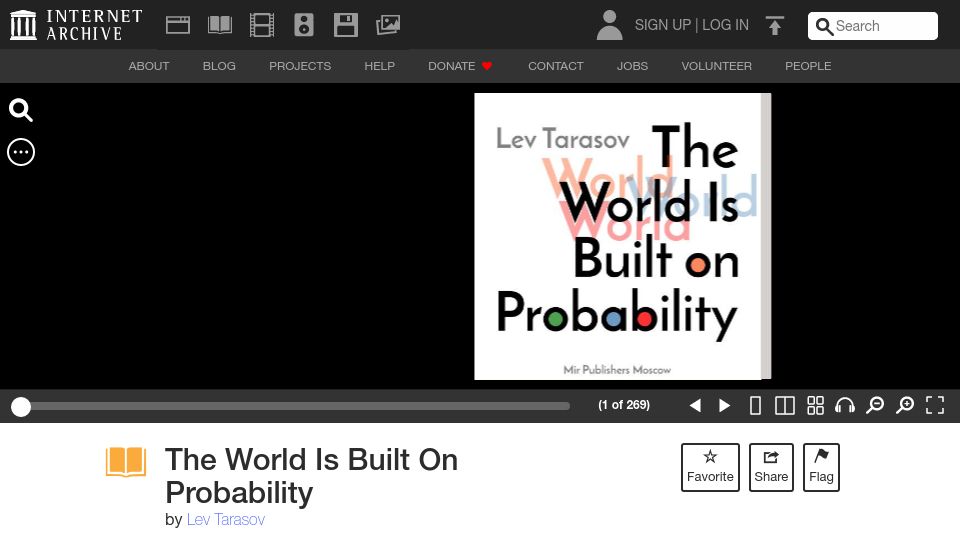
Task: Click the page scrubber slider handle
Action: click(x=21, y=407)
